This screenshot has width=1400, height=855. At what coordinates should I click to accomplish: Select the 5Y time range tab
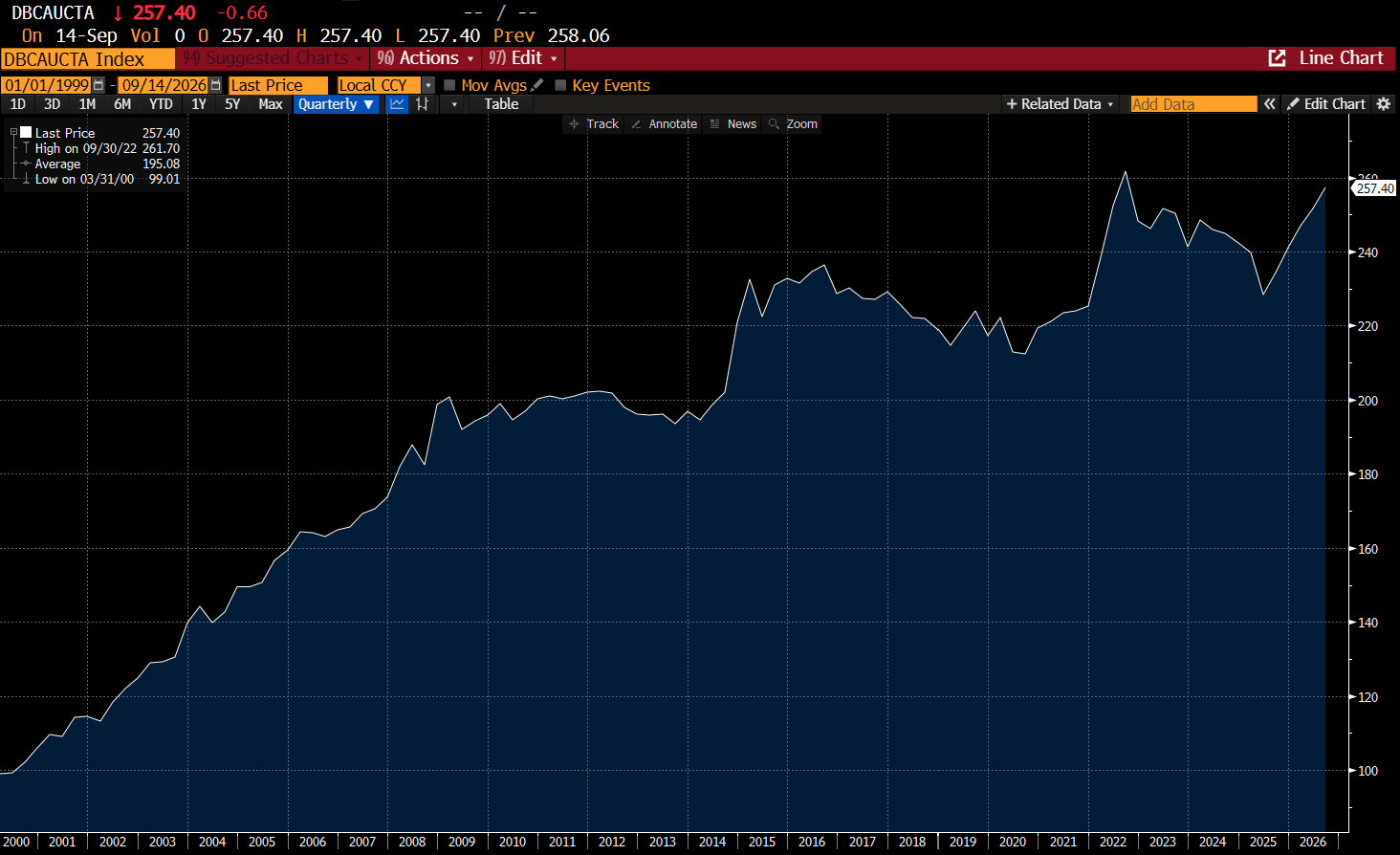[x=232, y=104]
